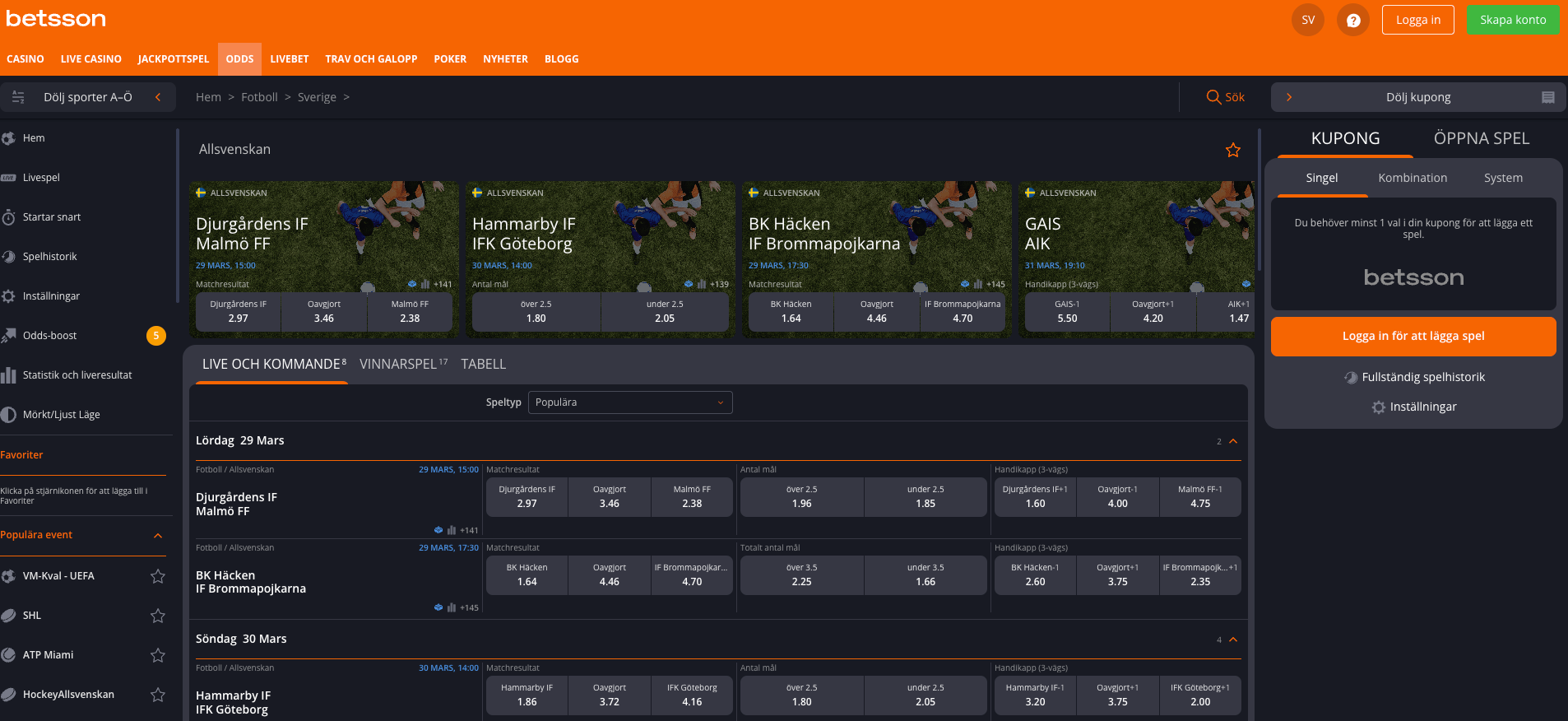This screenshot has width=1568, height=721.
Task: Open statistics icon in Djurgårdens IF list row
Action: click(451, 530)
